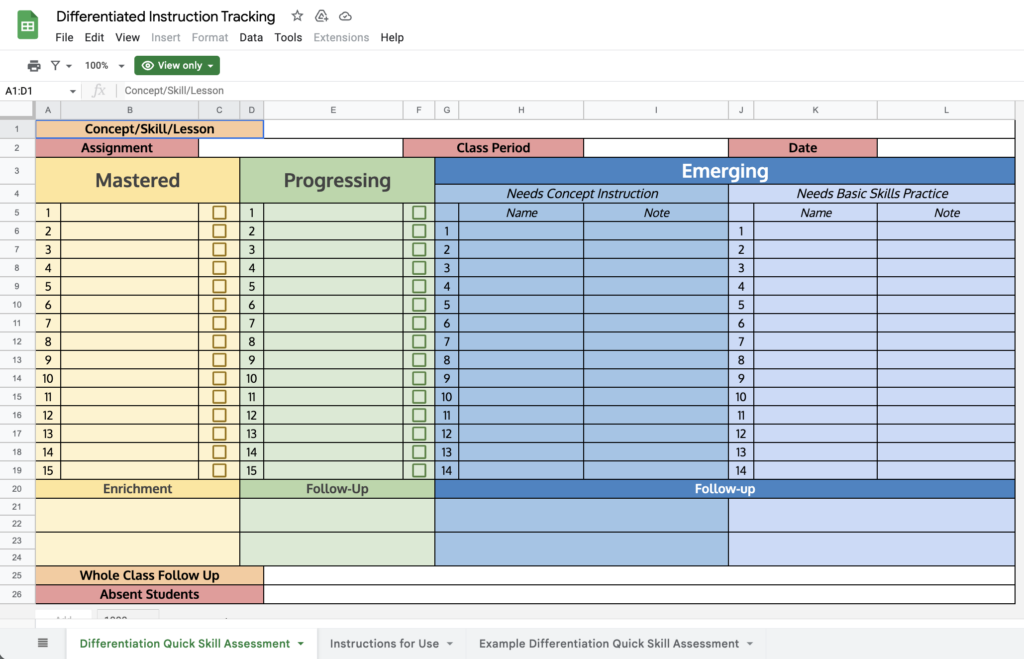This screenshot has width=1024, height=659.
Task: Click the View only button
Action: pyautogui.click(x=176, y=65)
